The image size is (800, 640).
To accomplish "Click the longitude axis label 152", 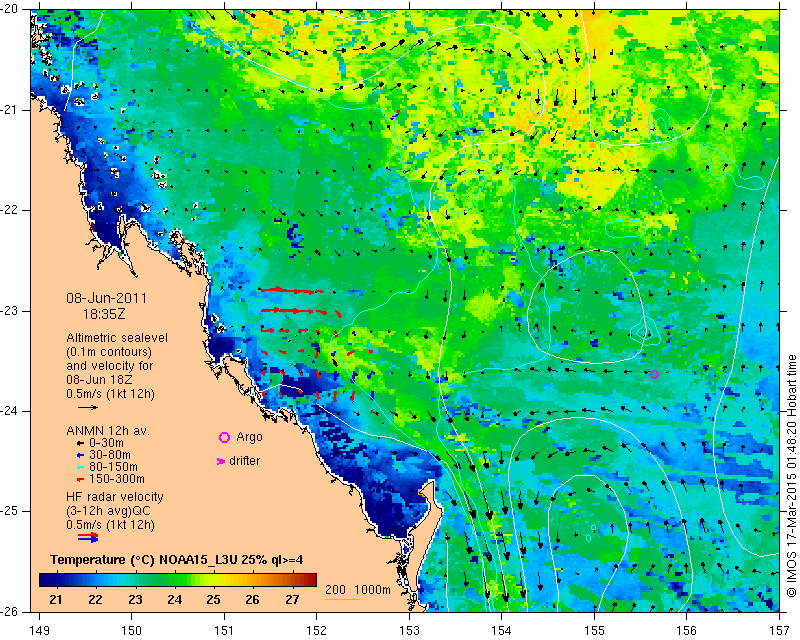I will (316, 631).
